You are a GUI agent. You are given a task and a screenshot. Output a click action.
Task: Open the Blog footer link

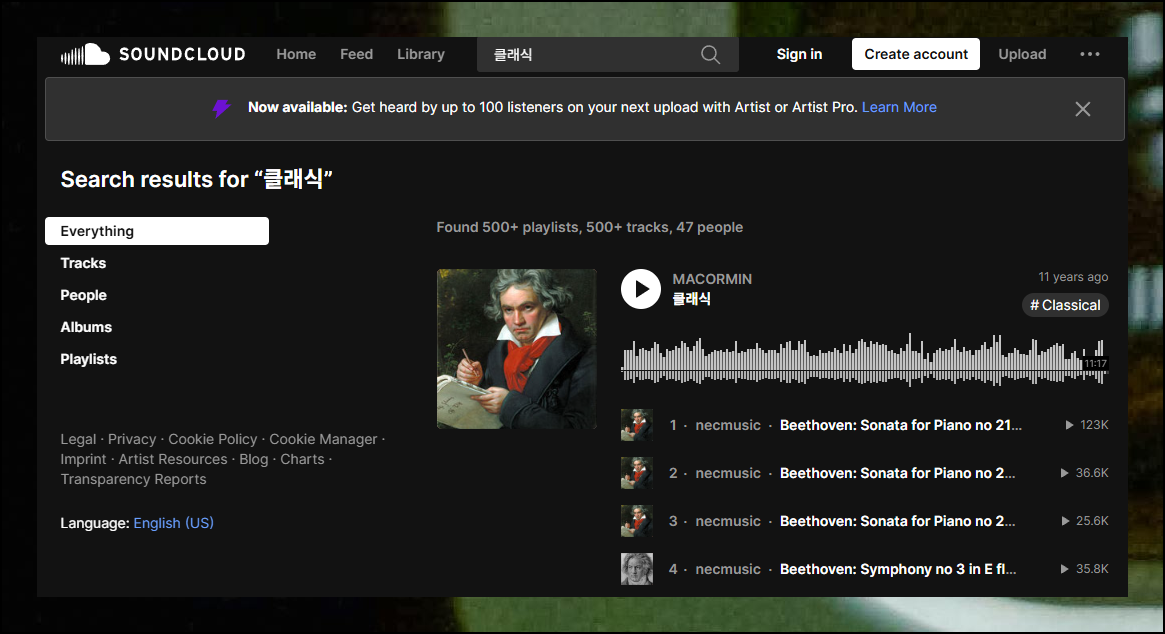tap(253, 459)
